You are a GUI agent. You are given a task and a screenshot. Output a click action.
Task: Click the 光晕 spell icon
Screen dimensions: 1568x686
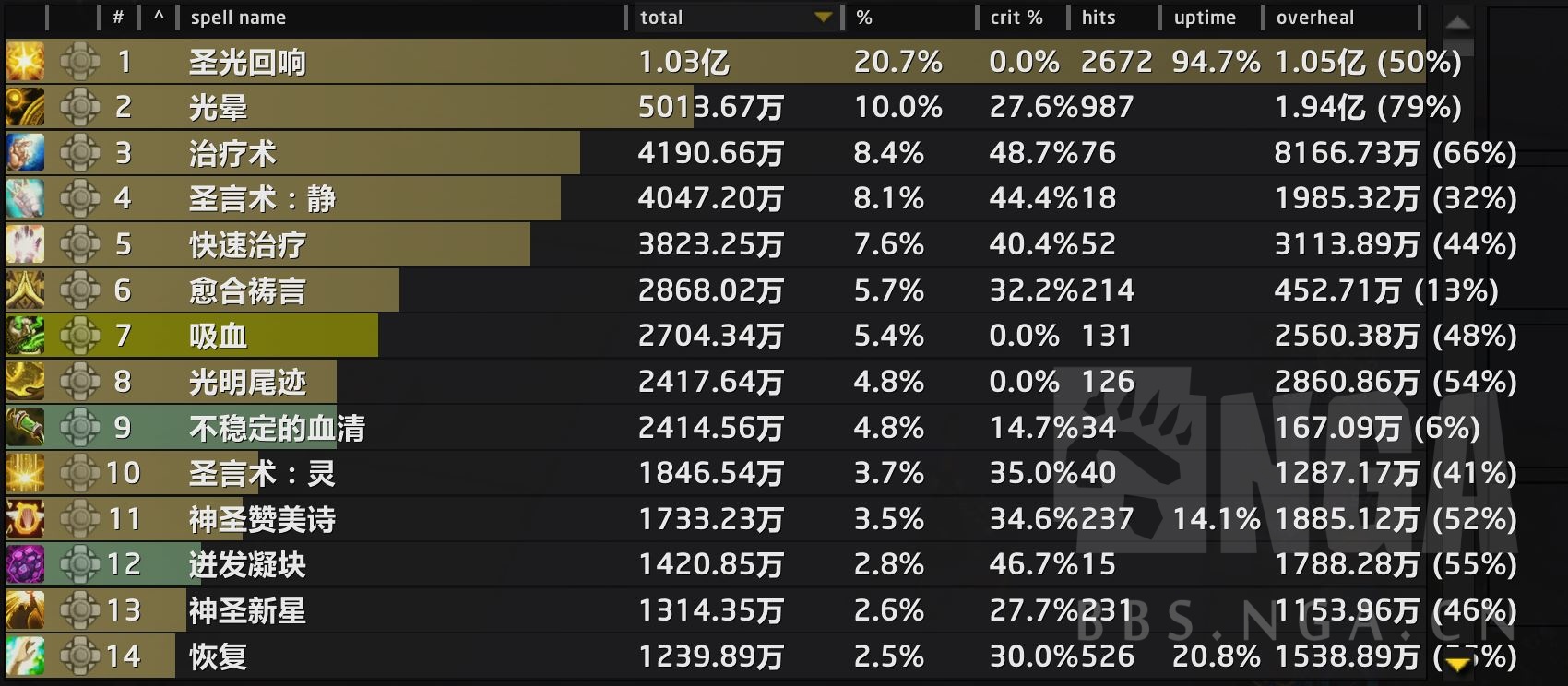coord(25,107)
